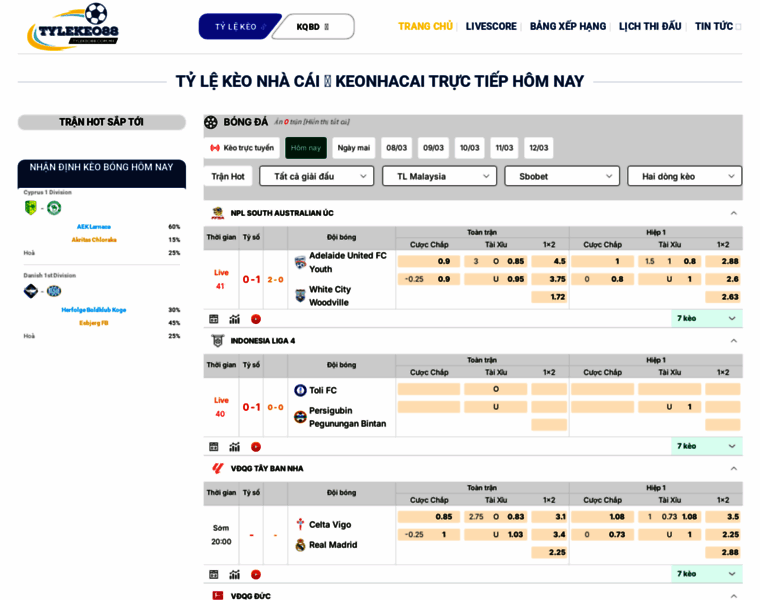Screen dimensions: 760x600
Task: Open Esbjerg FB prediction link
Action: (94, 323)
